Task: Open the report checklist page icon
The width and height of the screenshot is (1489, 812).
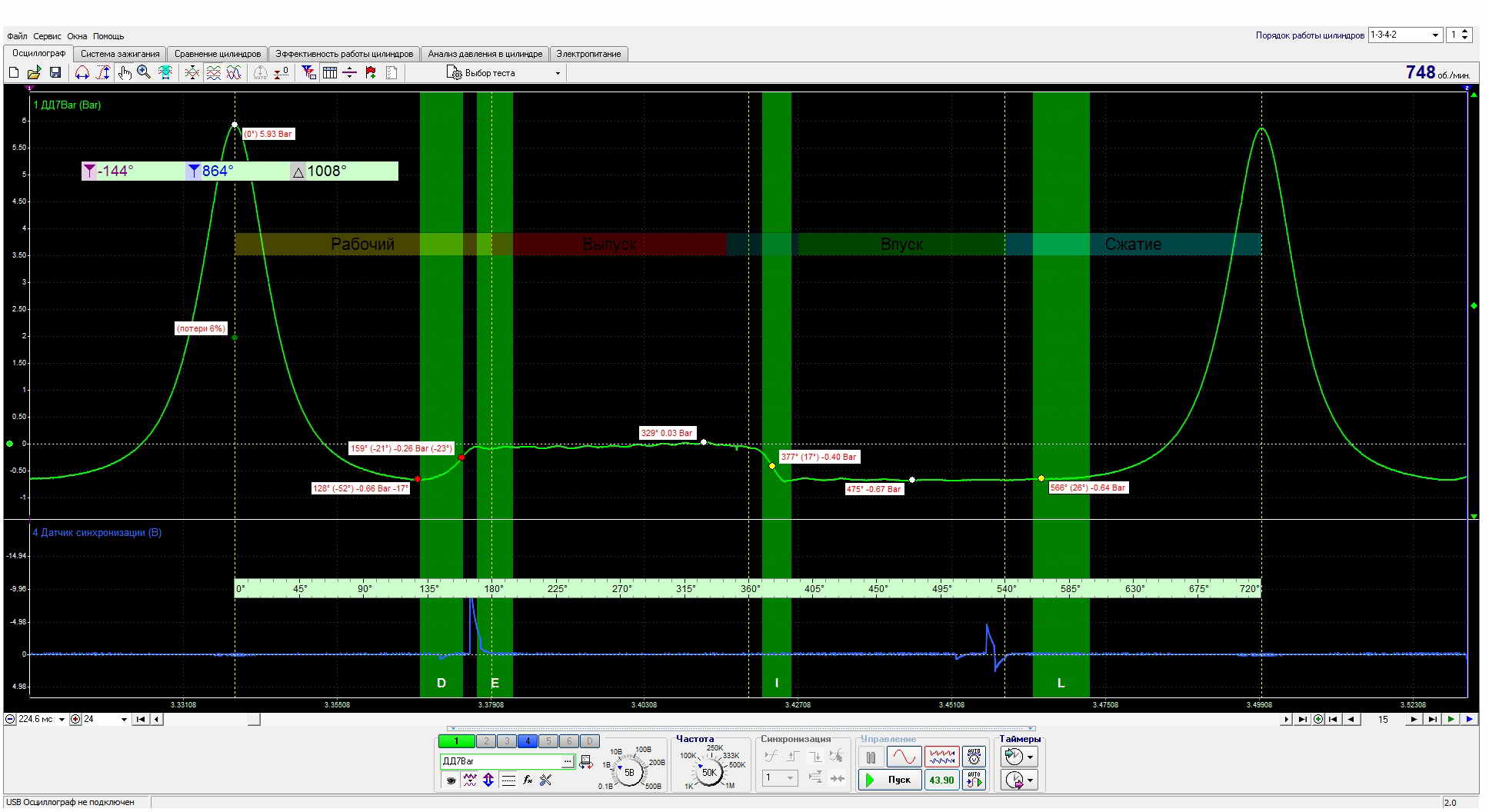Action: pyautogui.click(x=391, y=72)
